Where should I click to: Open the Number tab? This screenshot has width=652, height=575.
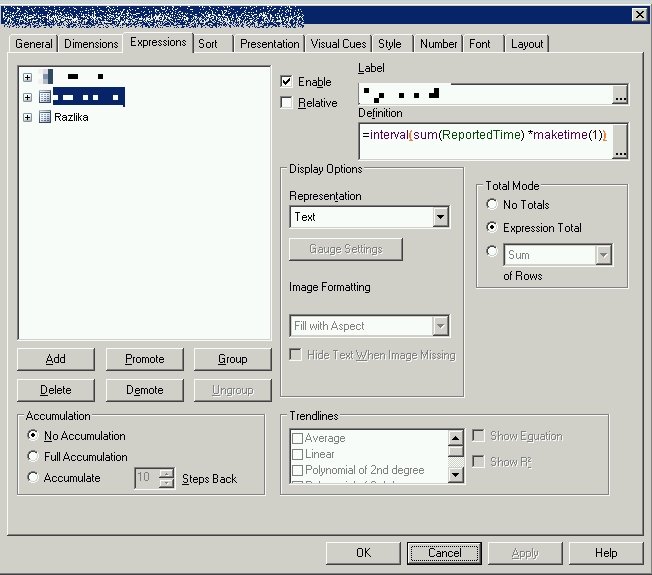[438, 44]
